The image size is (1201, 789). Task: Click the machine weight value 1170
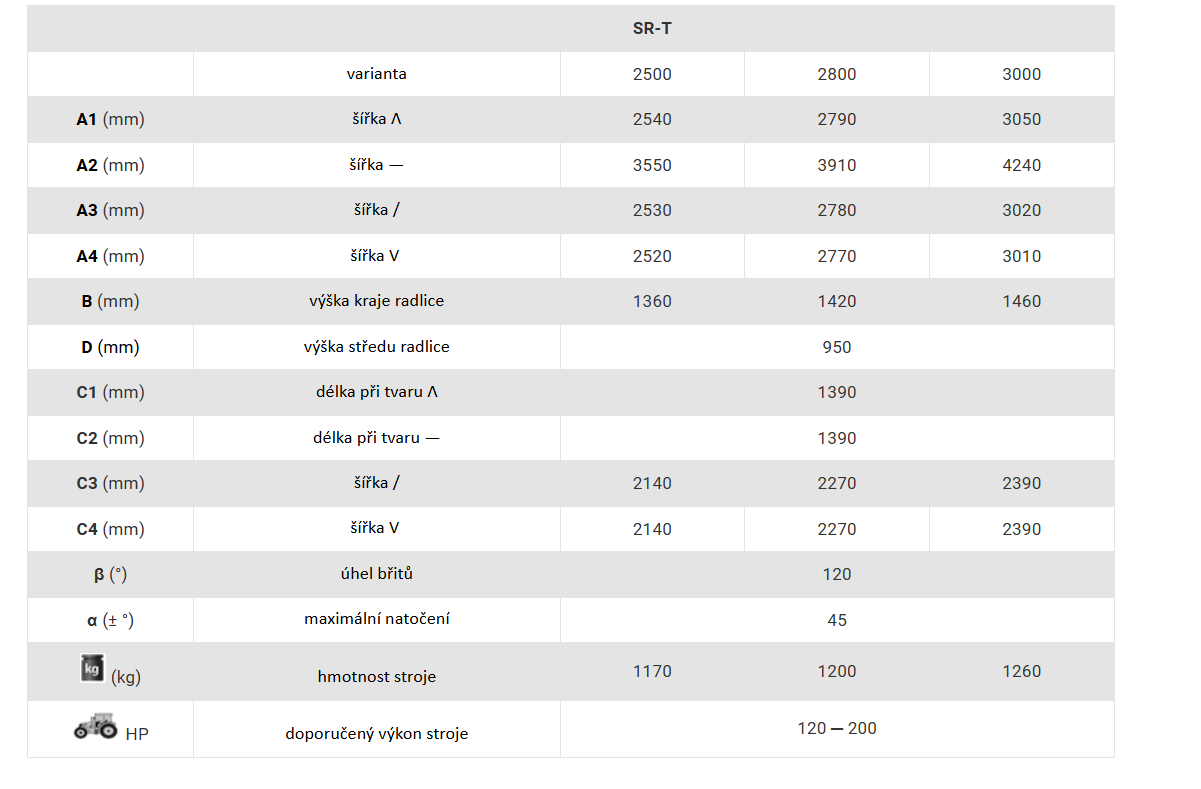652,671
